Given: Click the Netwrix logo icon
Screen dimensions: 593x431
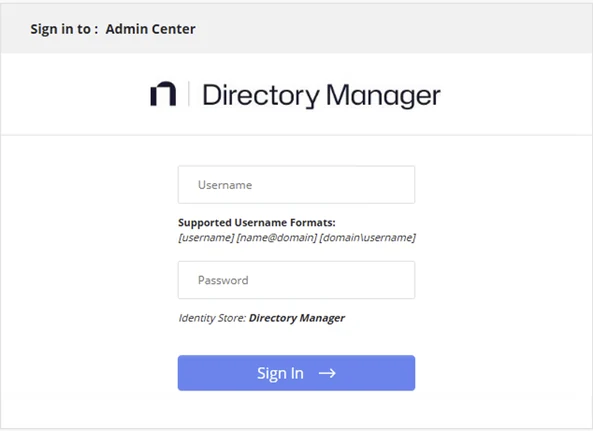Looking at the screenshot, I should pos(163,94).
